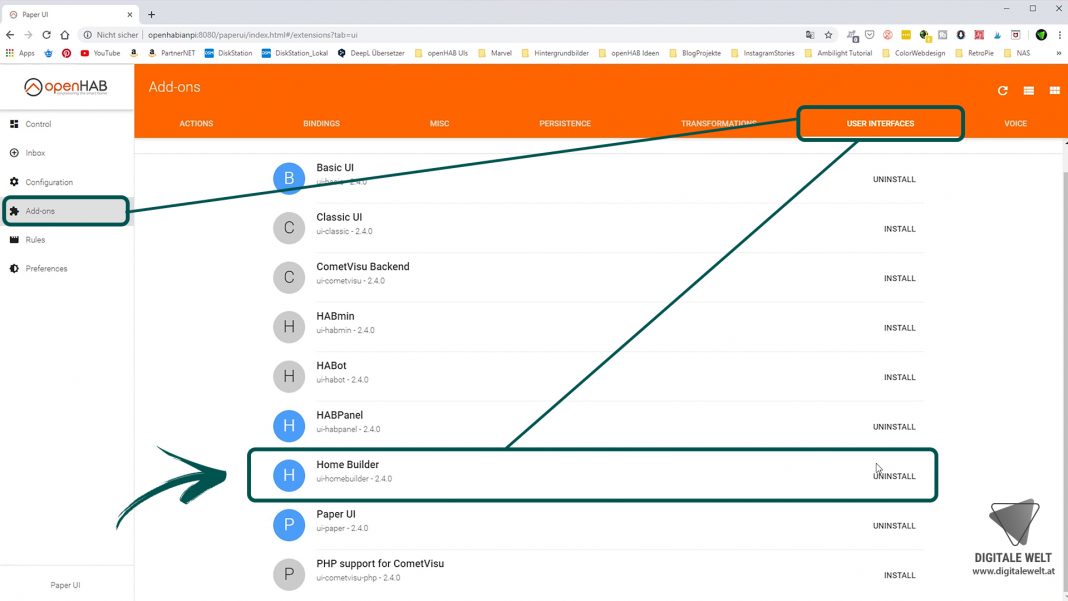Screen dimensions: 1068x601
Task: Install the HABmin interface
Action: pyautogui.click(x=899, y=327)
